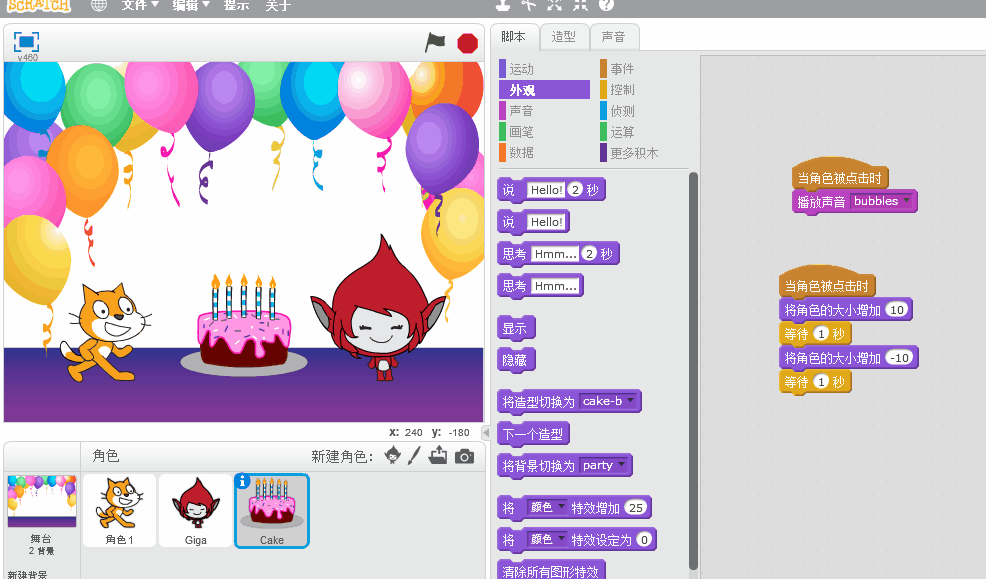This screenshot has height=579, width=986.
Task: Upload sprite from file icon
Action: coord(438,455)
